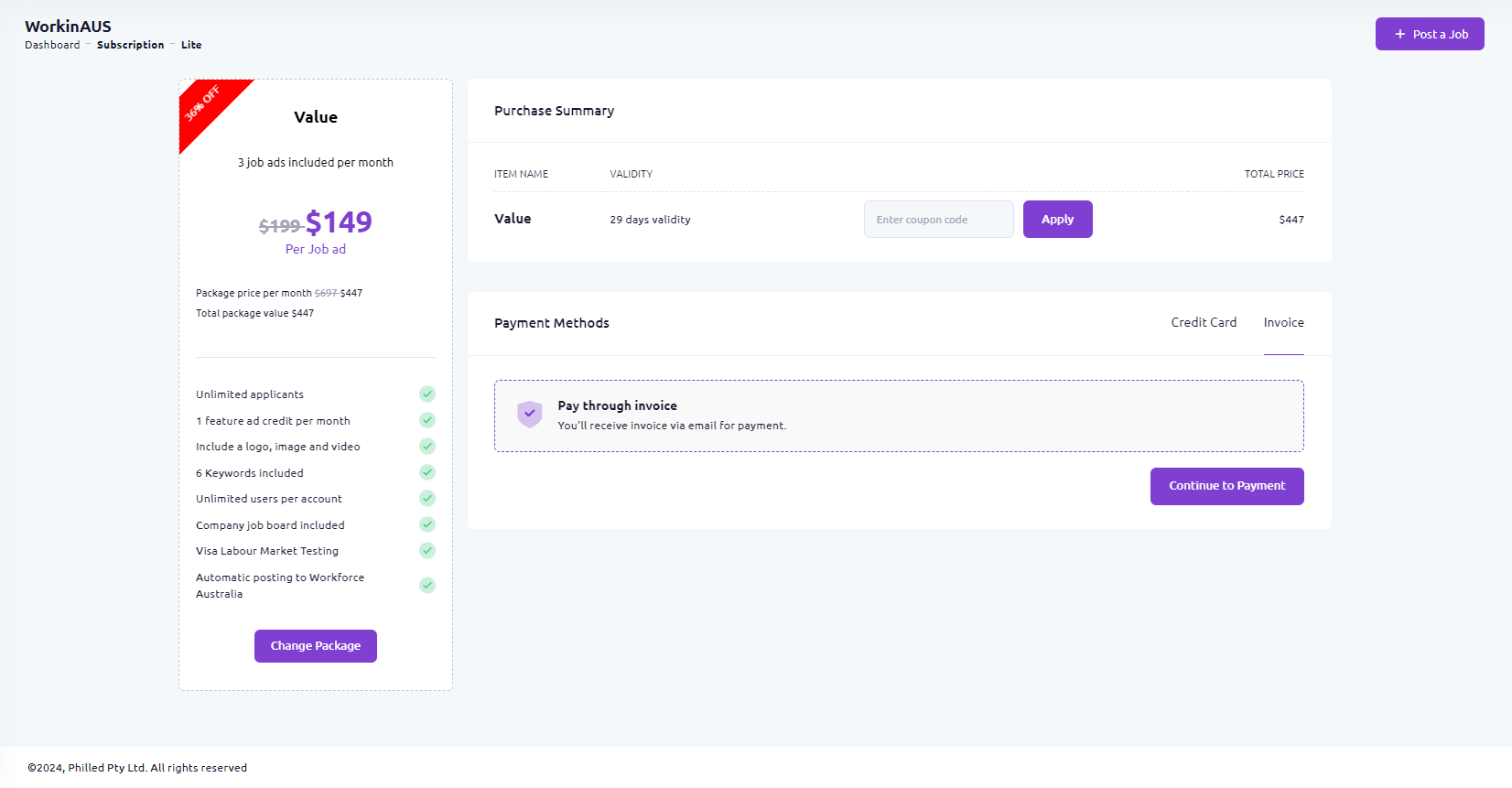
Task: Click the check icon for Unlimited users per account
Action: (427, 499)
